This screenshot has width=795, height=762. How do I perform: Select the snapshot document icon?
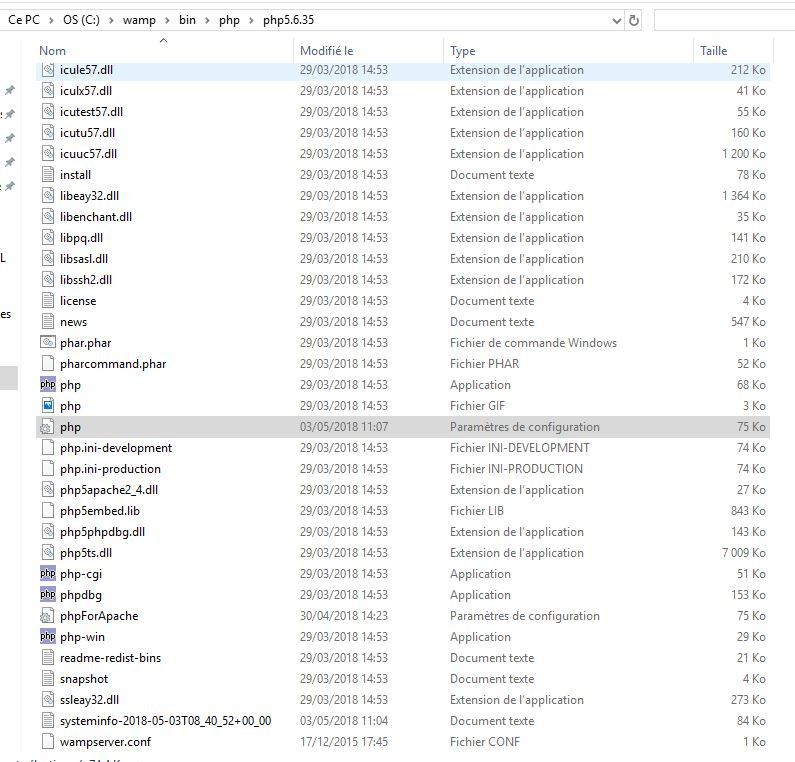pyautogui.click(x=48, y=679)
